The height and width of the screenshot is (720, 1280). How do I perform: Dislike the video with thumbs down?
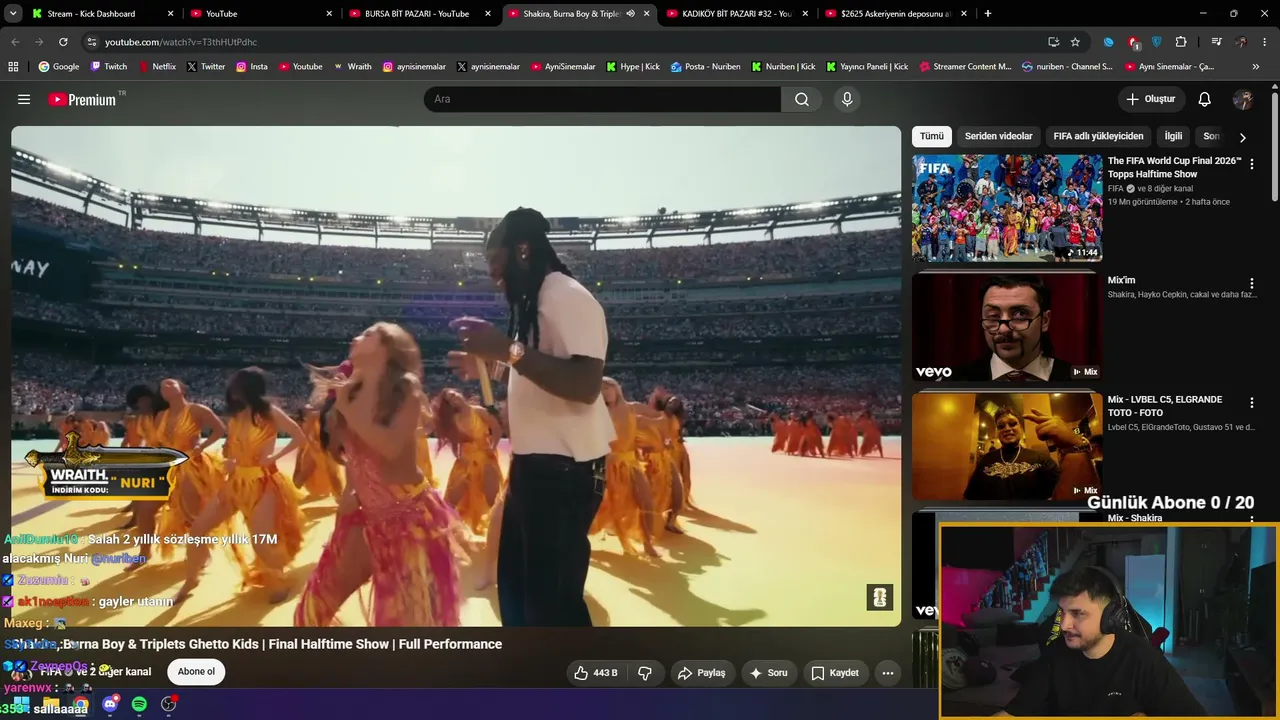645,673
